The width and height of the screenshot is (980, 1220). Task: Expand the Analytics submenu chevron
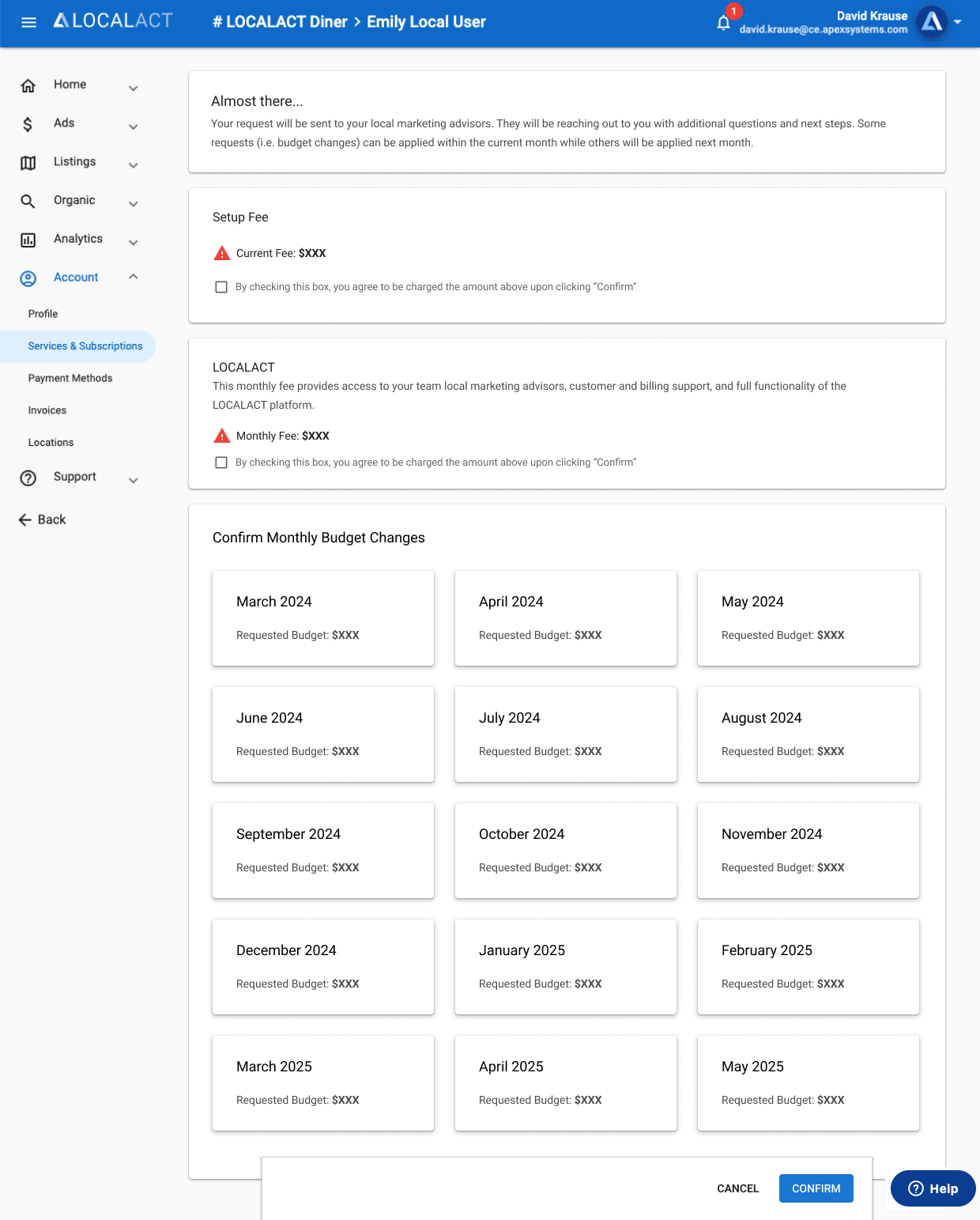tap(134, 242)
